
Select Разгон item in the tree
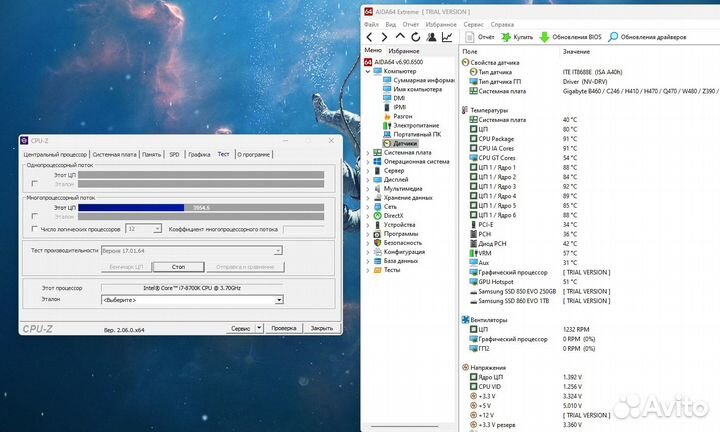click(403, 116)
